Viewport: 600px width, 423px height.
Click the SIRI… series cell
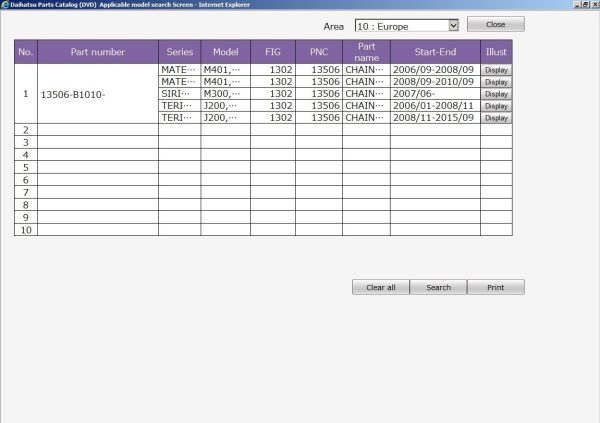(179, 94)
